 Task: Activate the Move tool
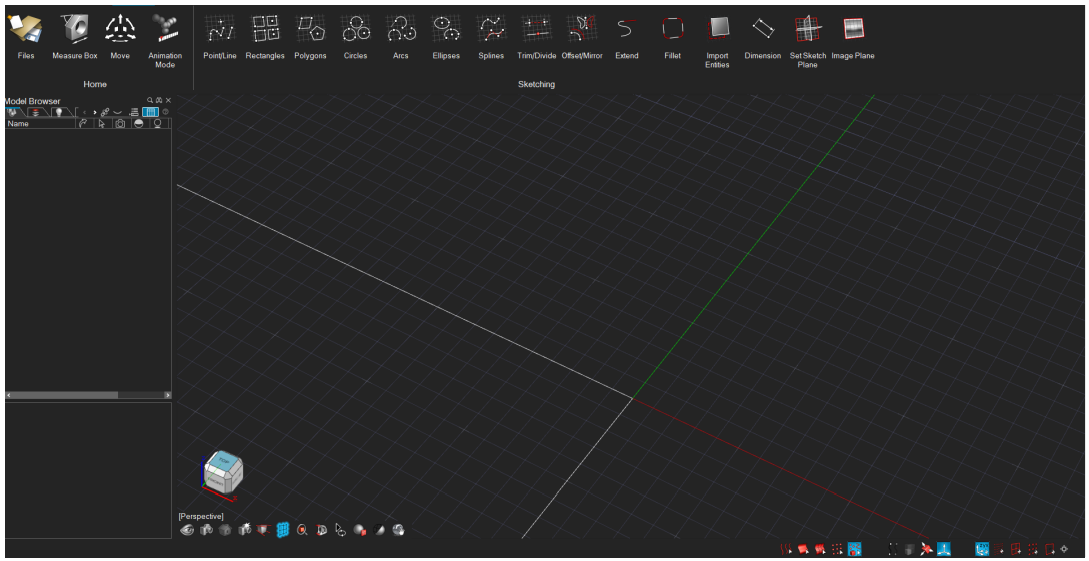(x=120, y=36)
